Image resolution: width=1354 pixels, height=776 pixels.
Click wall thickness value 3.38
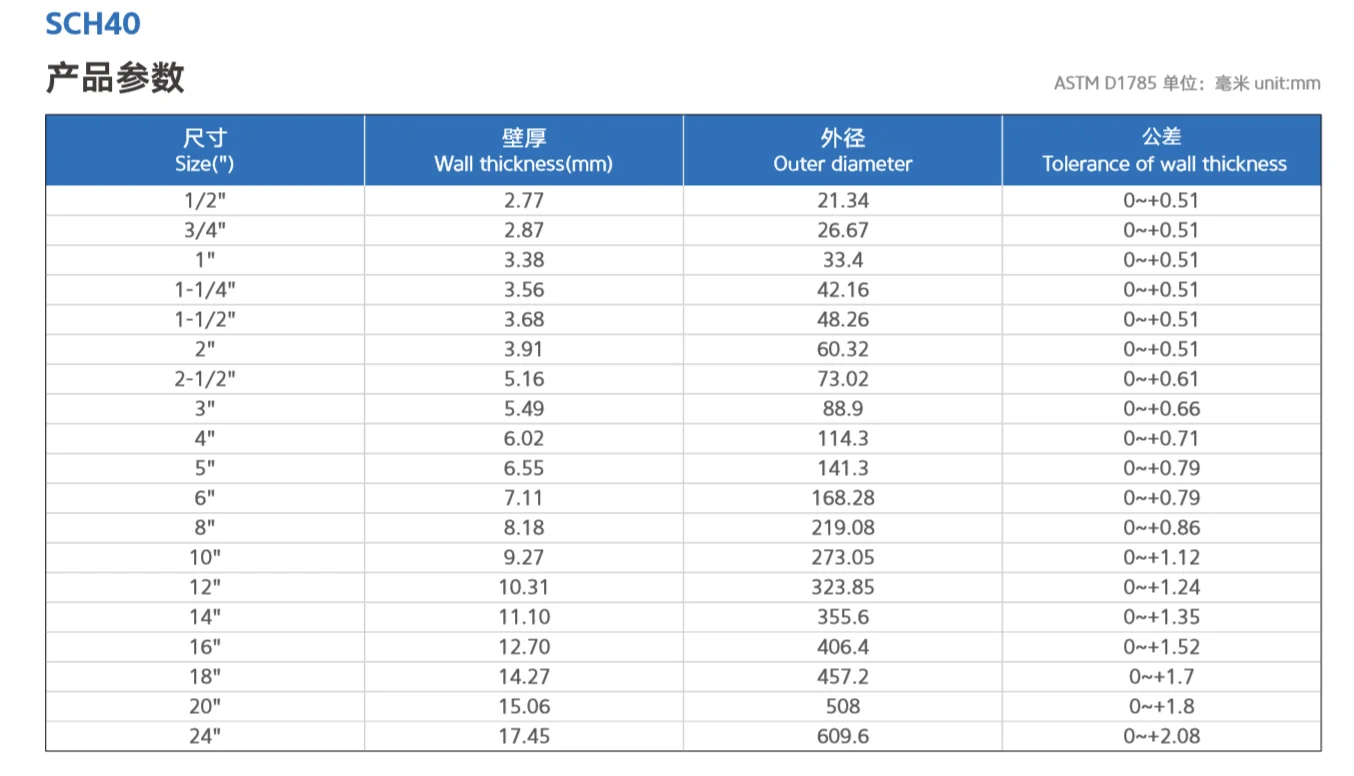(x=524, y=260)
